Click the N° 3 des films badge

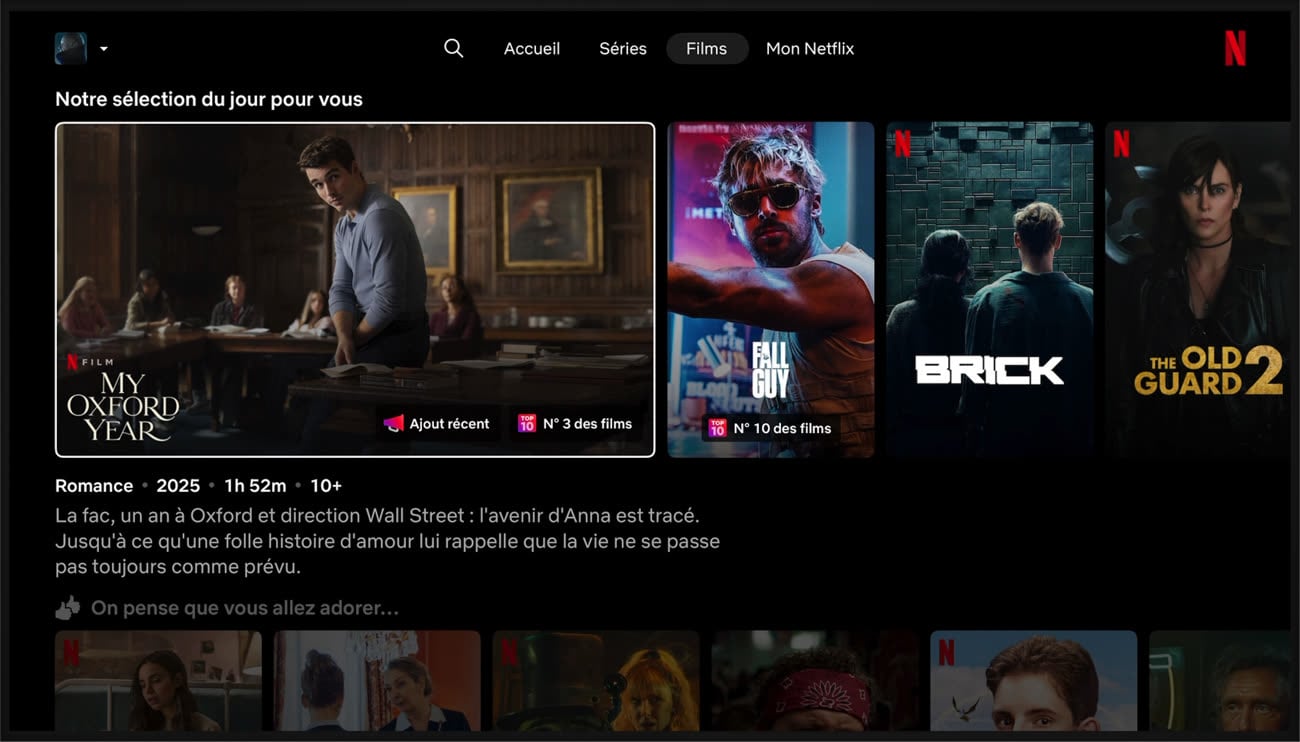[x=575, y=423]
